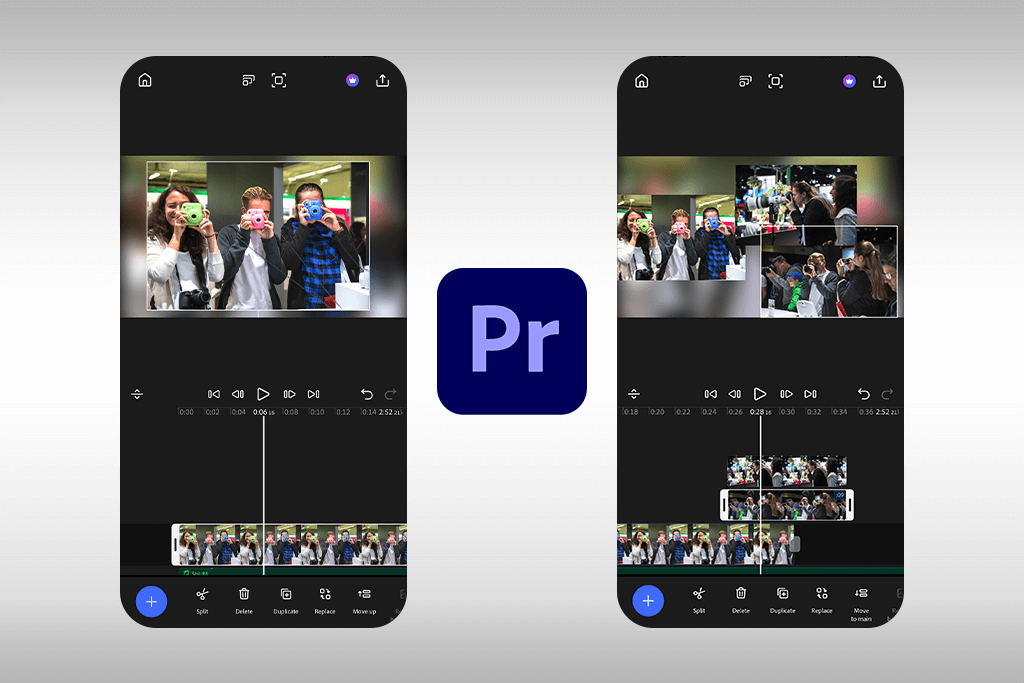Image resolution: width=1024 pixels, height=683 pixels.
Task: Tap left trim handle of clip on left phone
Action: tap(175, 545)
